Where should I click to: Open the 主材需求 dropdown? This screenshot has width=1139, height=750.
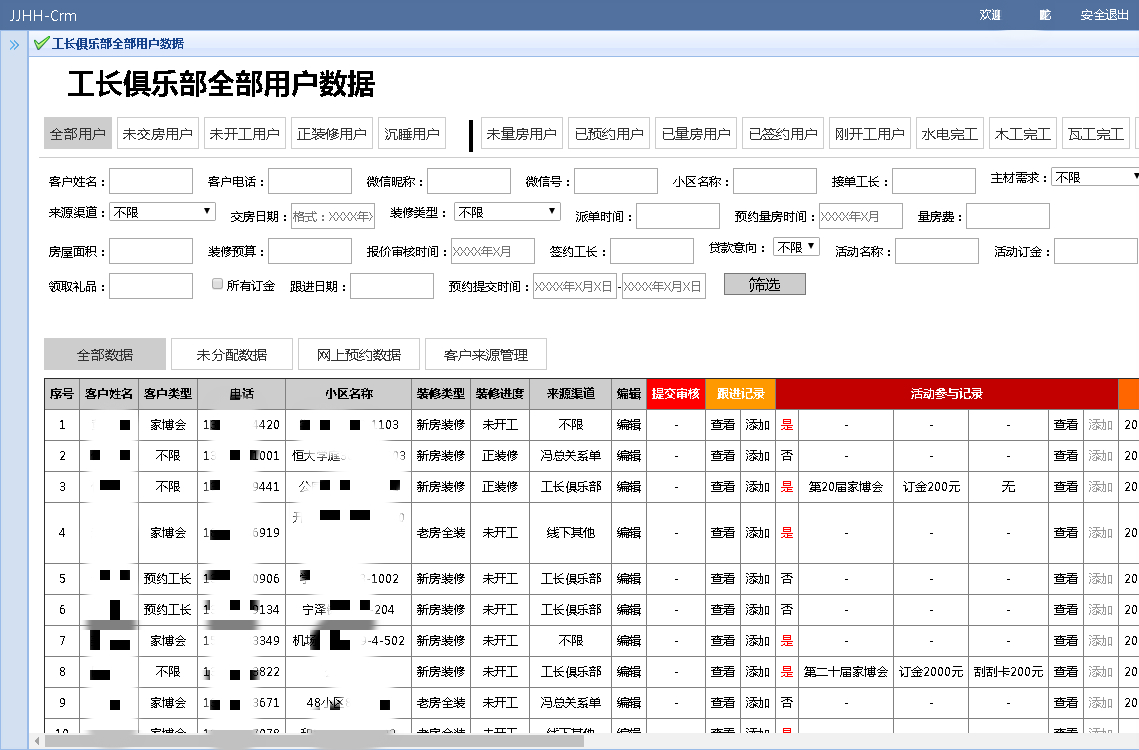[1095, 177]
